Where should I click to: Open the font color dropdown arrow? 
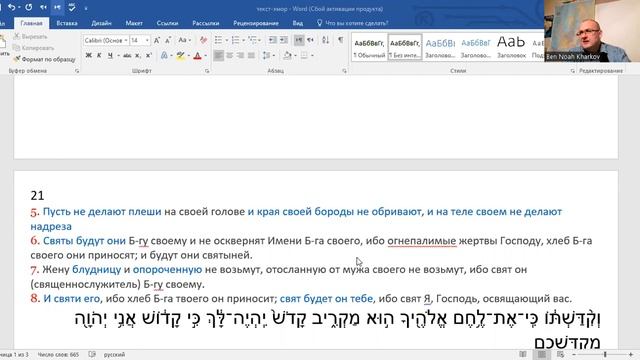point(205,56)
